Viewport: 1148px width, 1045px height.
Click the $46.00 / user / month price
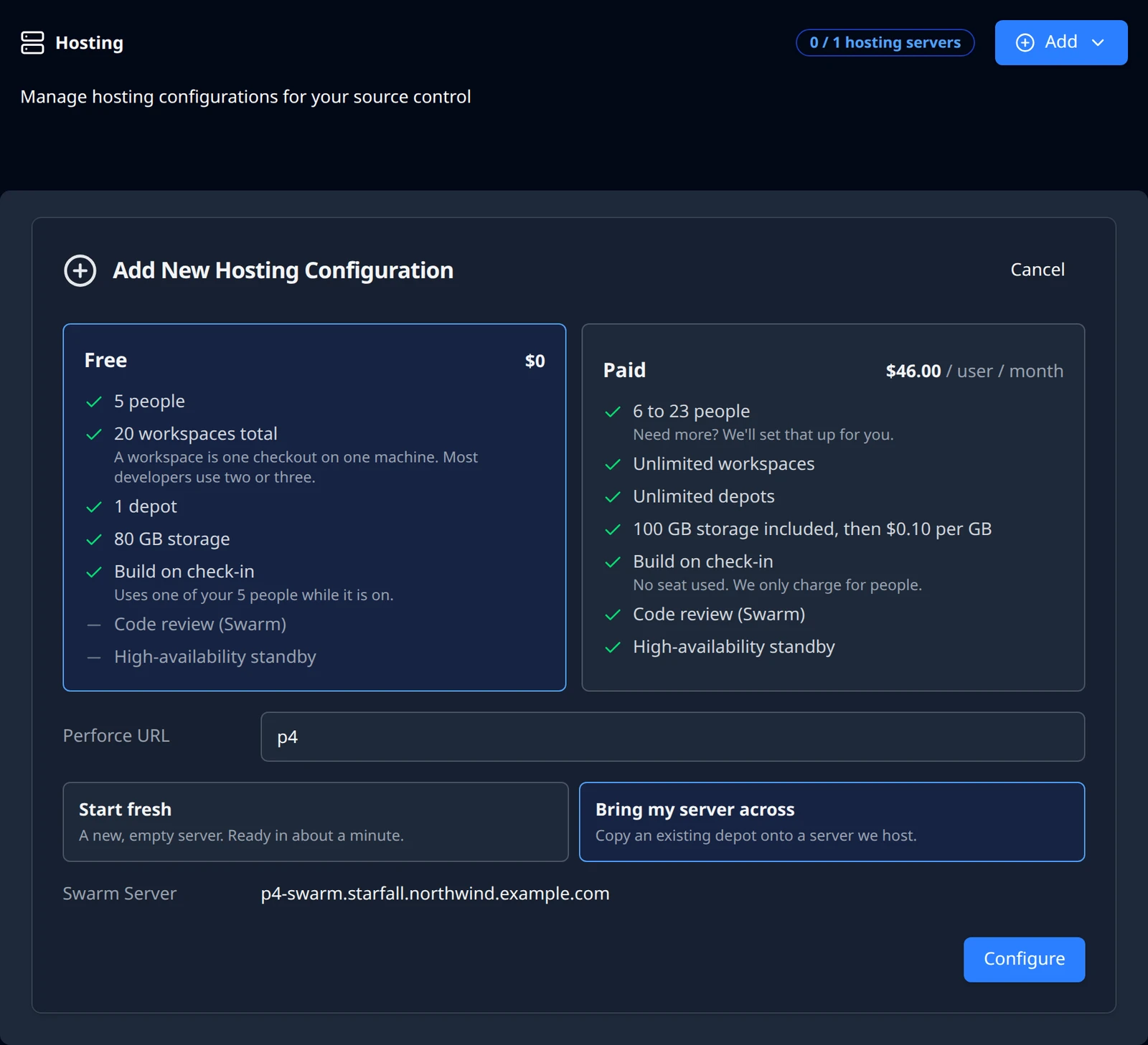974,371
